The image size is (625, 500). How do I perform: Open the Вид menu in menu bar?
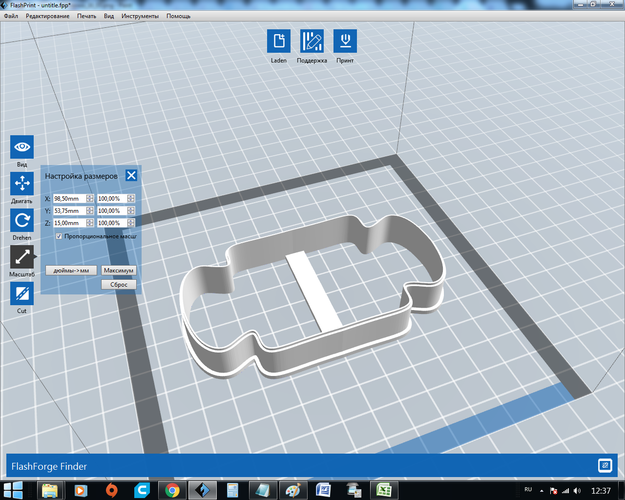pyautogui.click(x=109, y=16)
